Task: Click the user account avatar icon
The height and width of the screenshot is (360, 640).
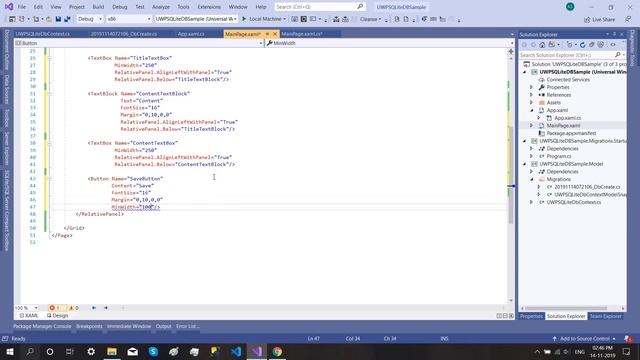Action: (x=570, y=7)
